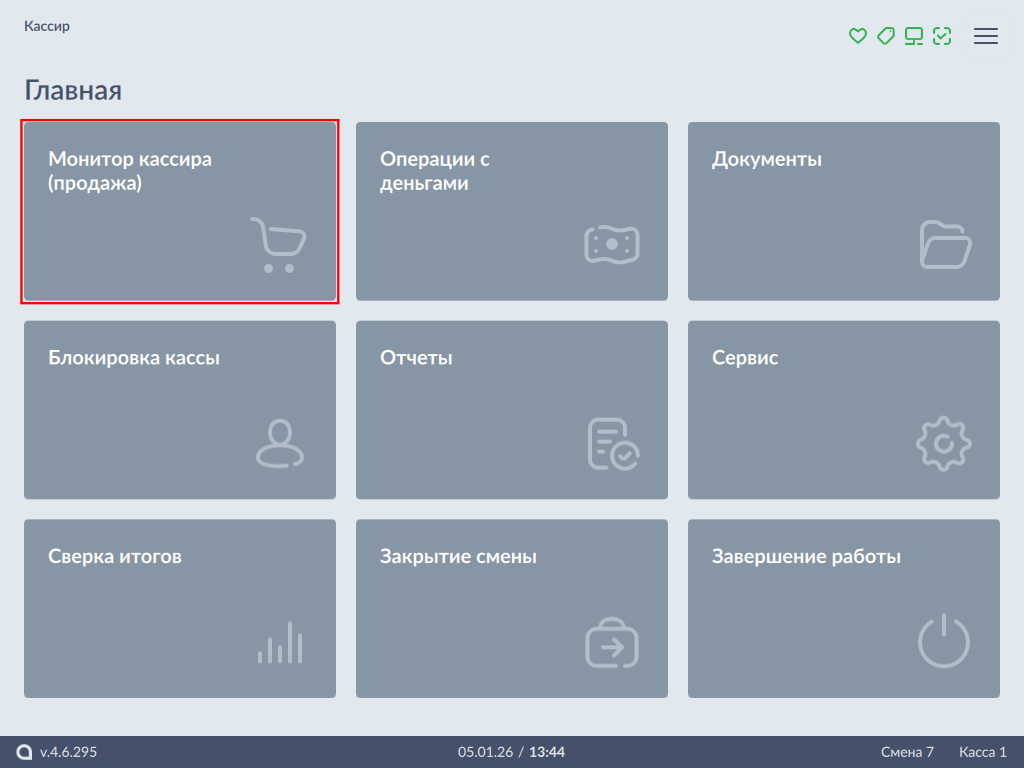Image resolution: width=1024 pixels, height=768 pixels.
Task: Click the Касса 1 label
Action: (x=982, y=752)
